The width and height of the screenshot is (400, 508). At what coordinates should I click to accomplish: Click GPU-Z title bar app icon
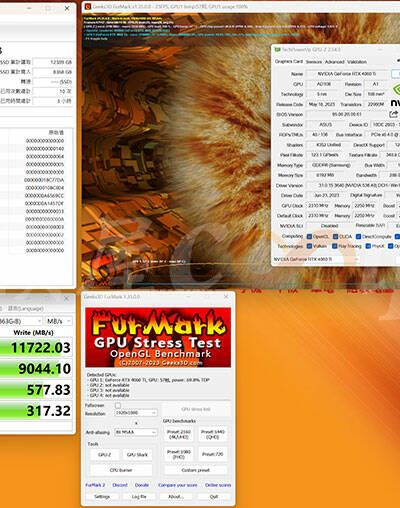(x=277, y=50)
